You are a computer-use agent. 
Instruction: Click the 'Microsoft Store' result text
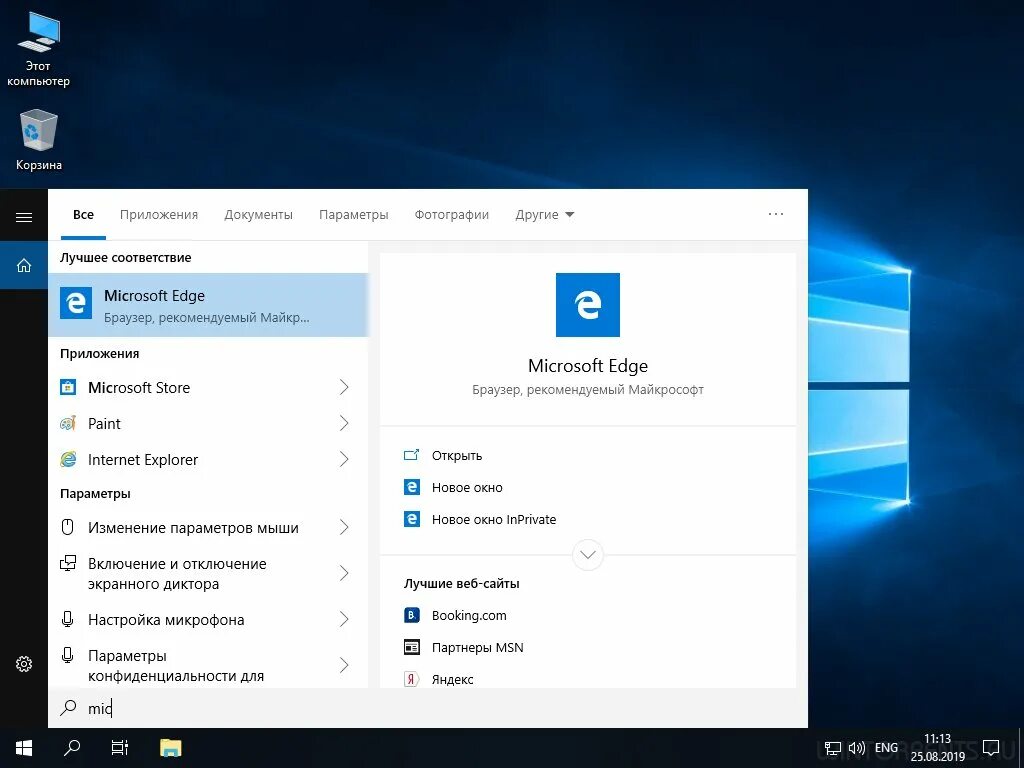[139, 388]
